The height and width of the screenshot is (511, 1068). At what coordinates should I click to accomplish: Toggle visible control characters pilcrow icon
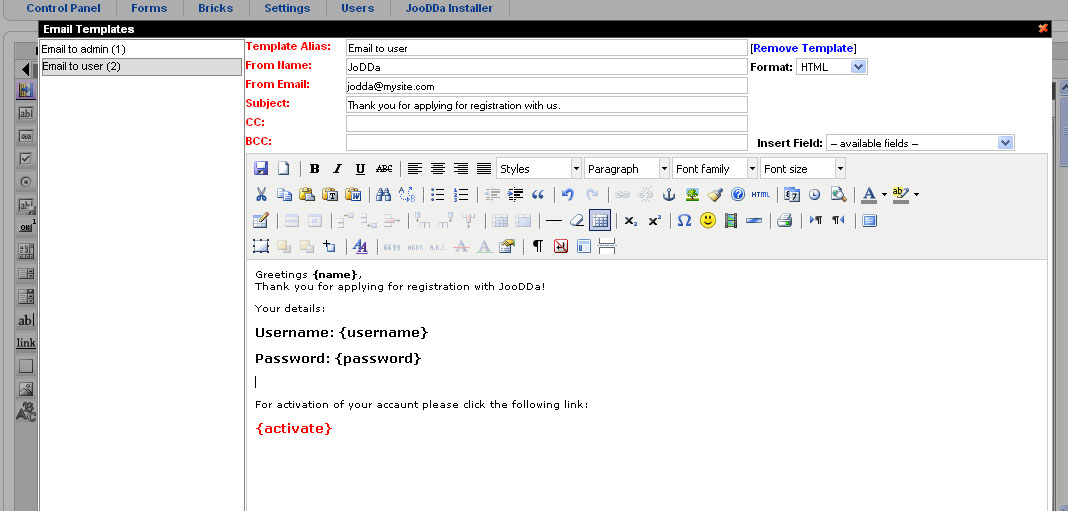pyautogui.click(x=537, y=246)
